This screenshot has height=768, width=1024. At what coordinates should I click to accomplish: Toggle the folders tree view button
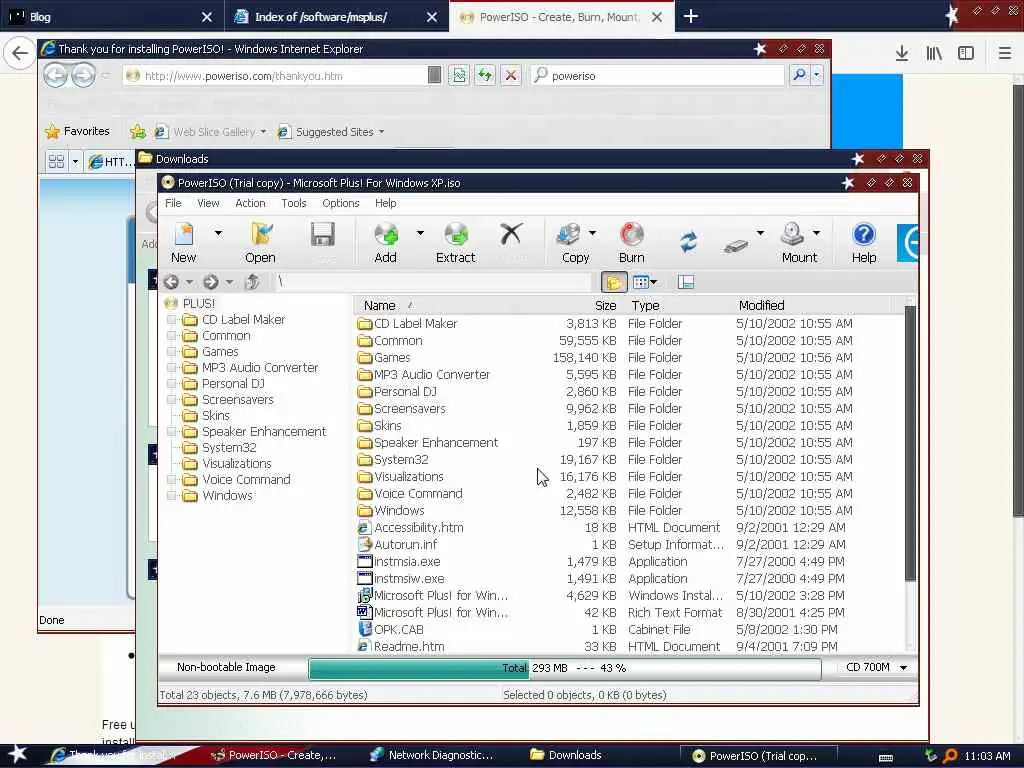[614, 282]
